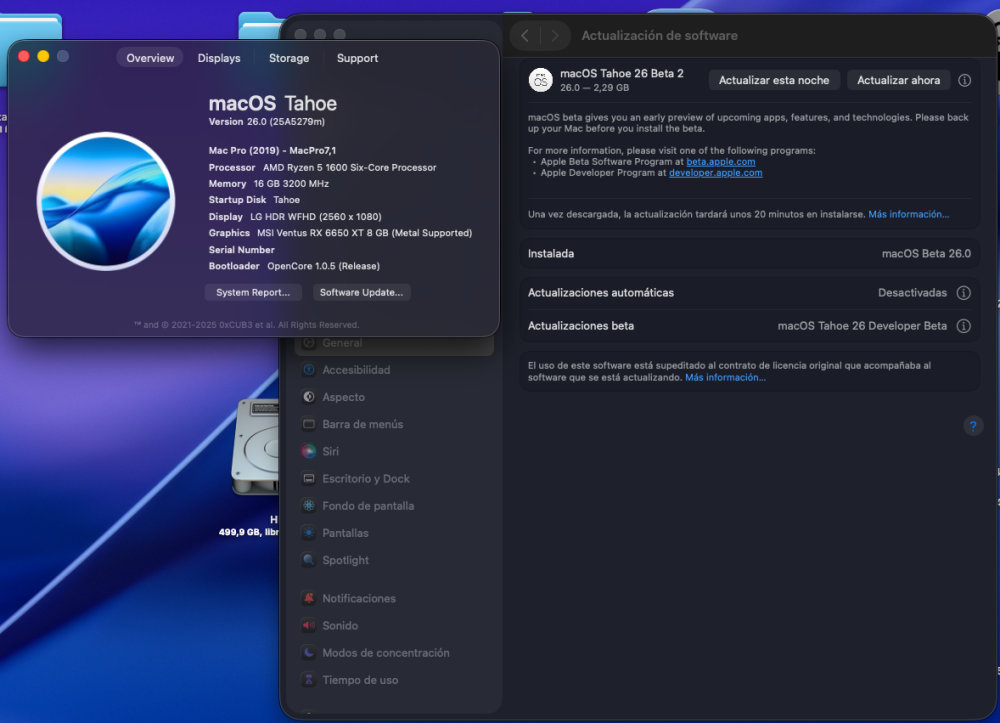Click the Modos de concentración moon icon
Viewport: 1000px width, 723px height.
tap(309, 653)
